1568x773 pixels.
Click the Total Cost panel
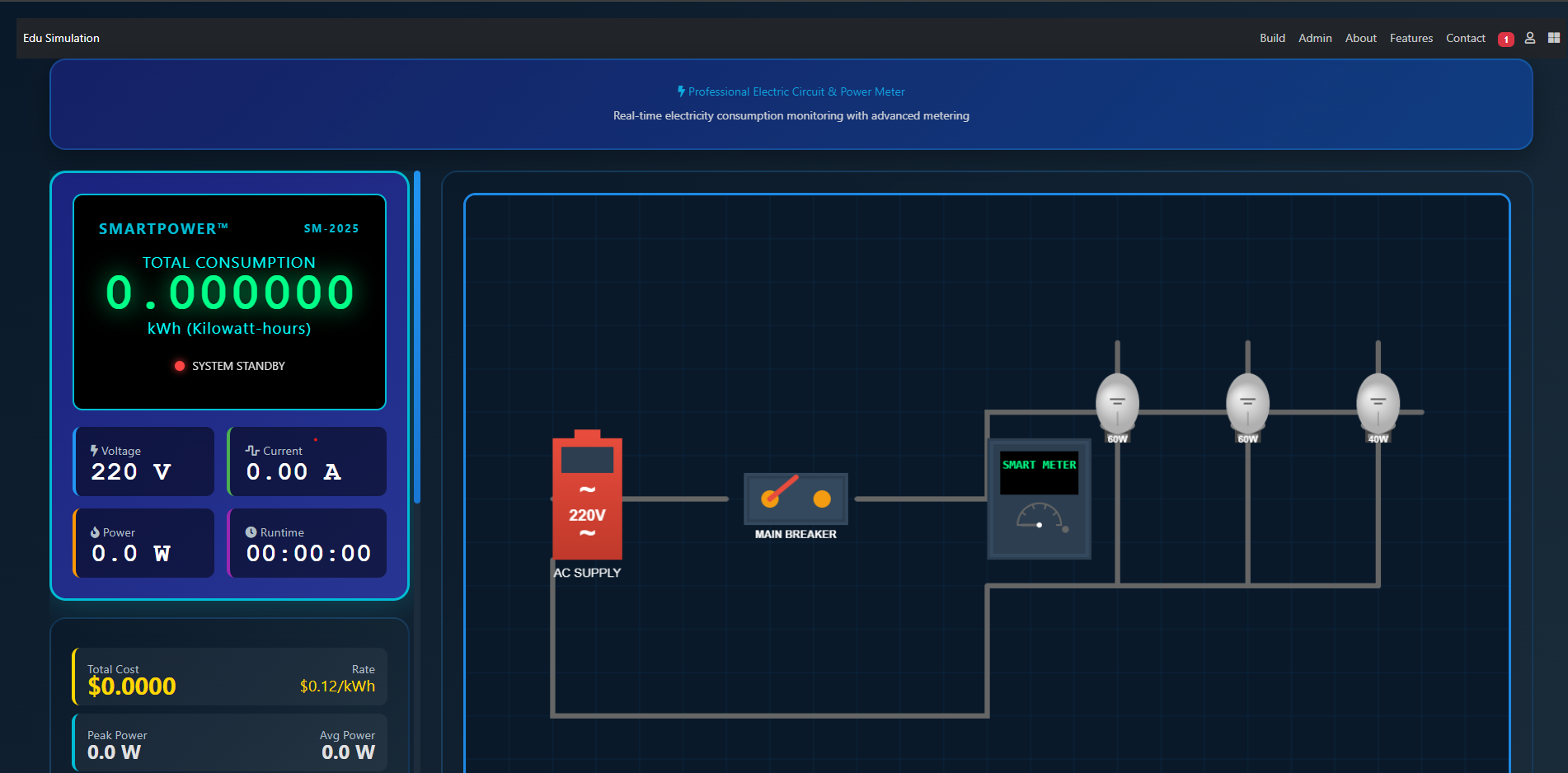pos(230,677)
